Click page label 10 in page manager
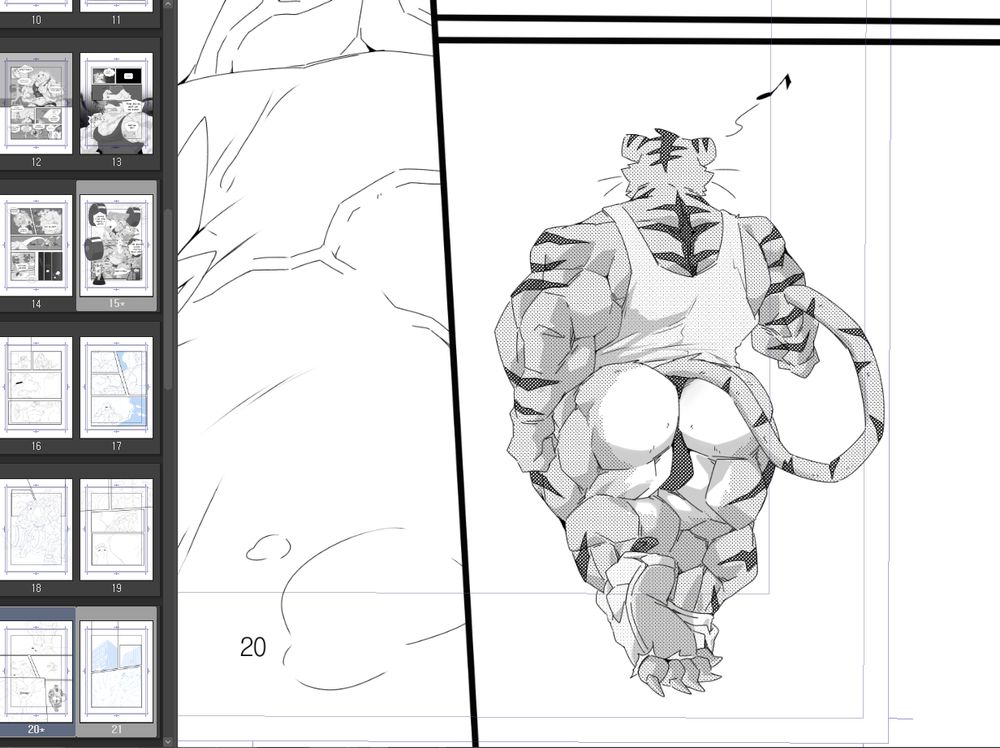Screen dimensions: 1000x748 36,20
